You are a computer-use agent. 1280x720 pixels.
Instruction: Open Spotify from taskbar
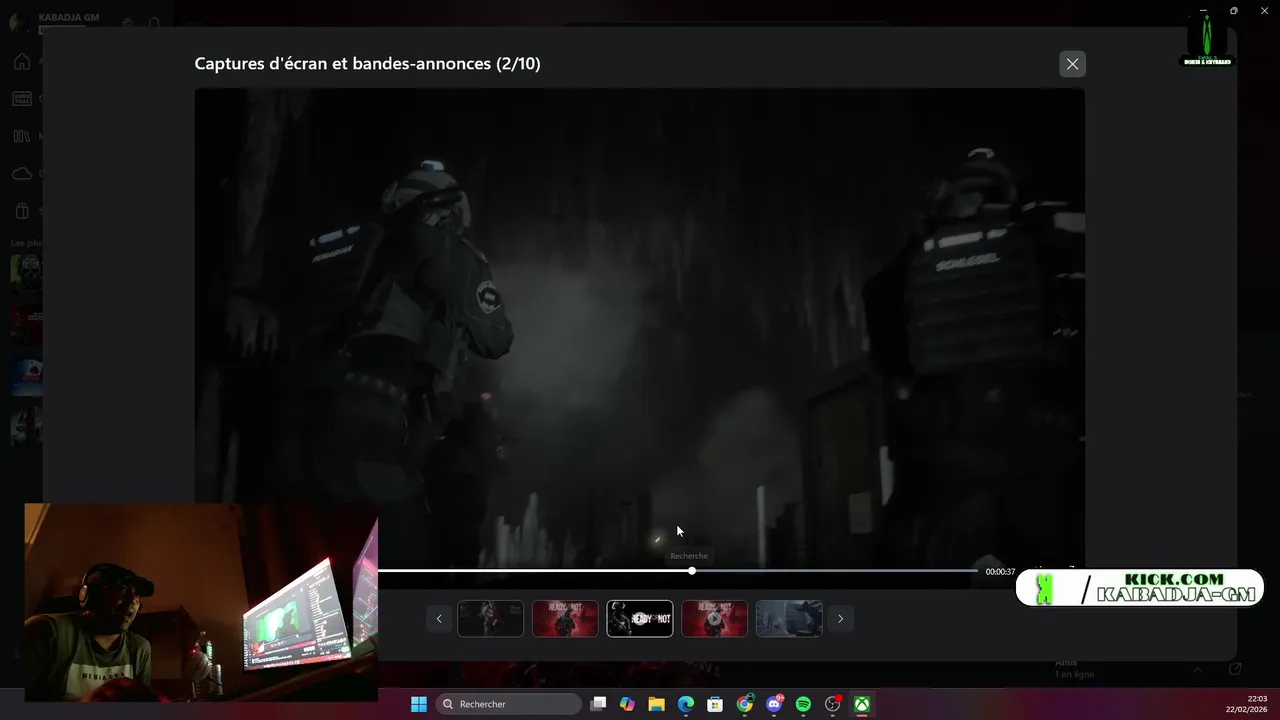[803, 704]
